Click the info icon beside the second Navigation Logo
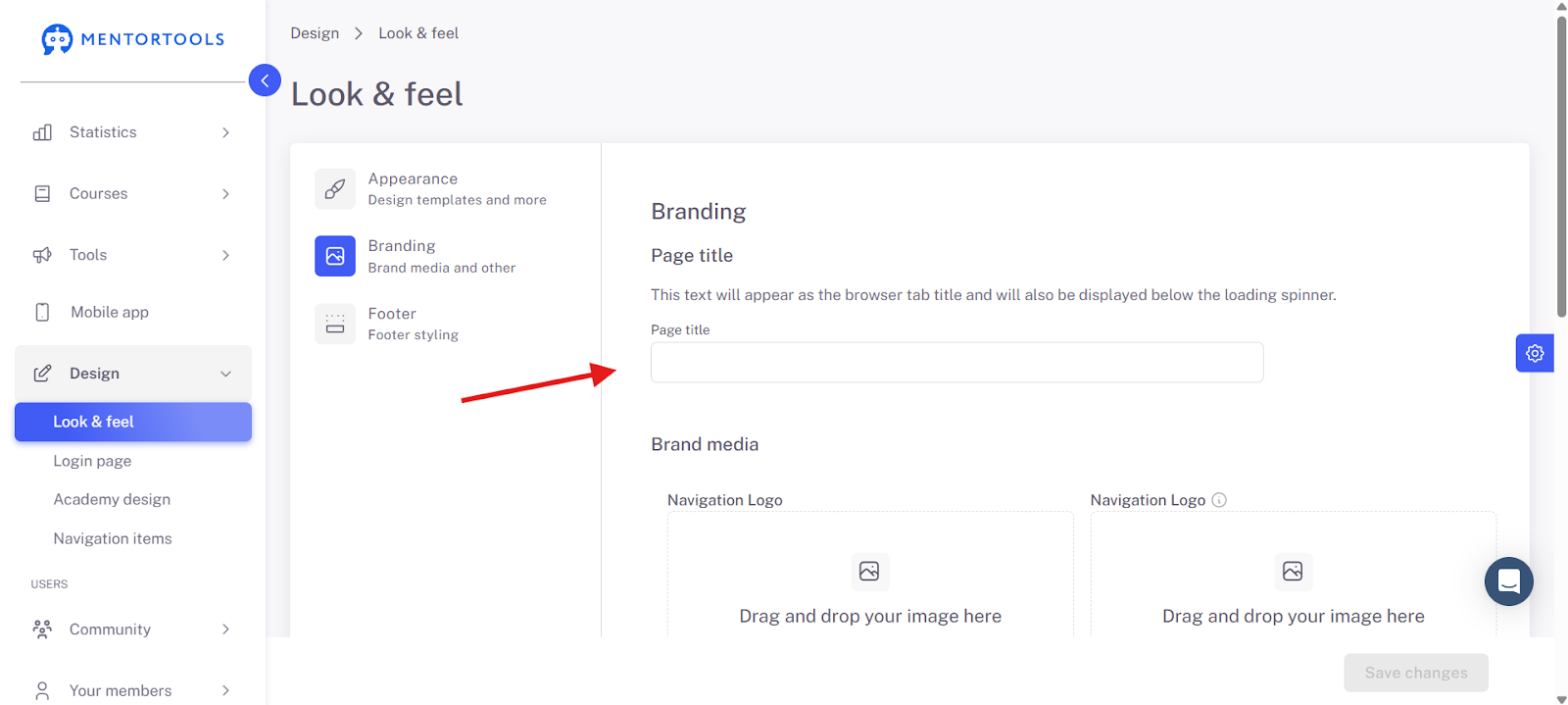1568x705 pixels. (1219, 500)
